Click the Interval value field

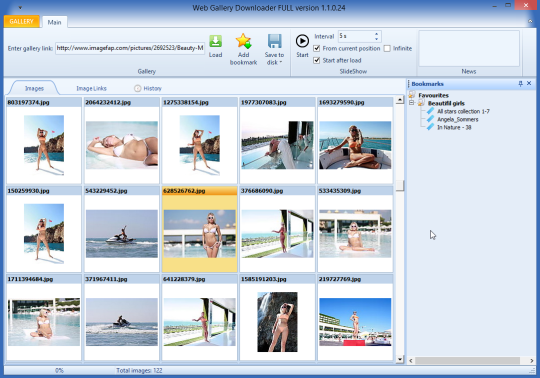355,36
